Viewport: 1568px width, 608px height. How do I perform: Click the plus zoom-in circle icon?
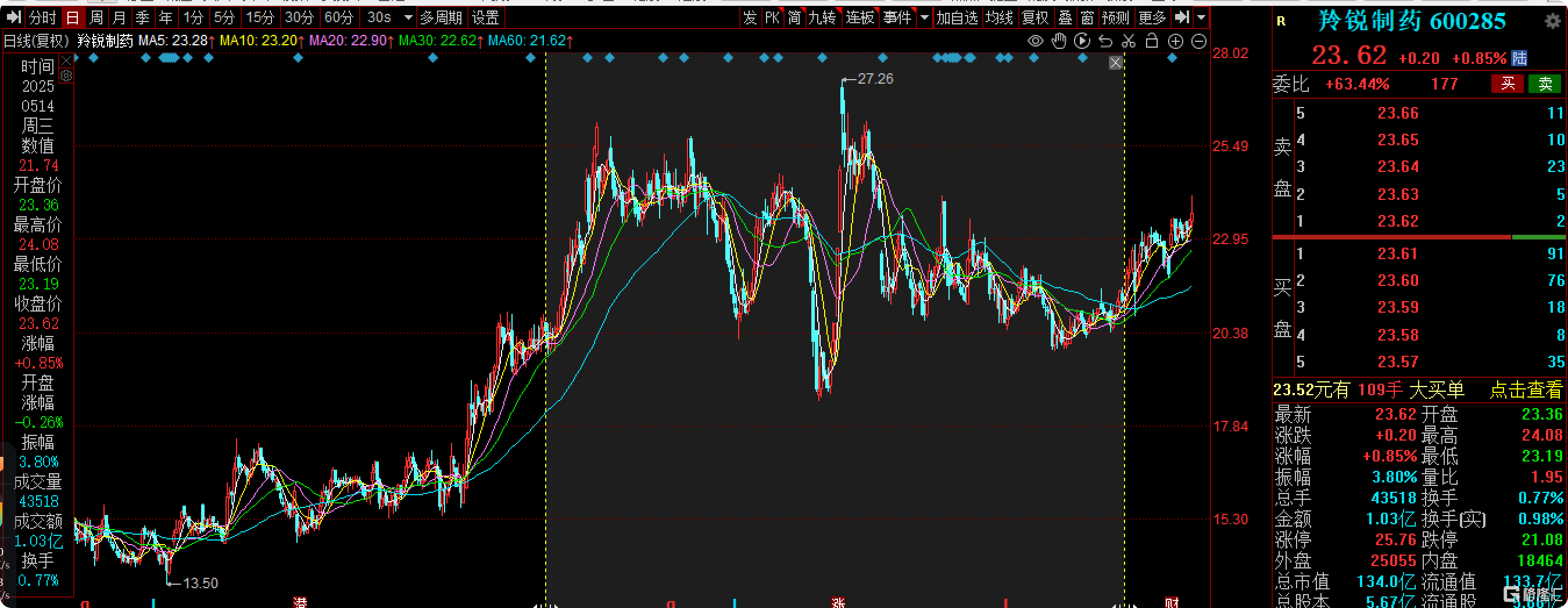point(1175,41)
